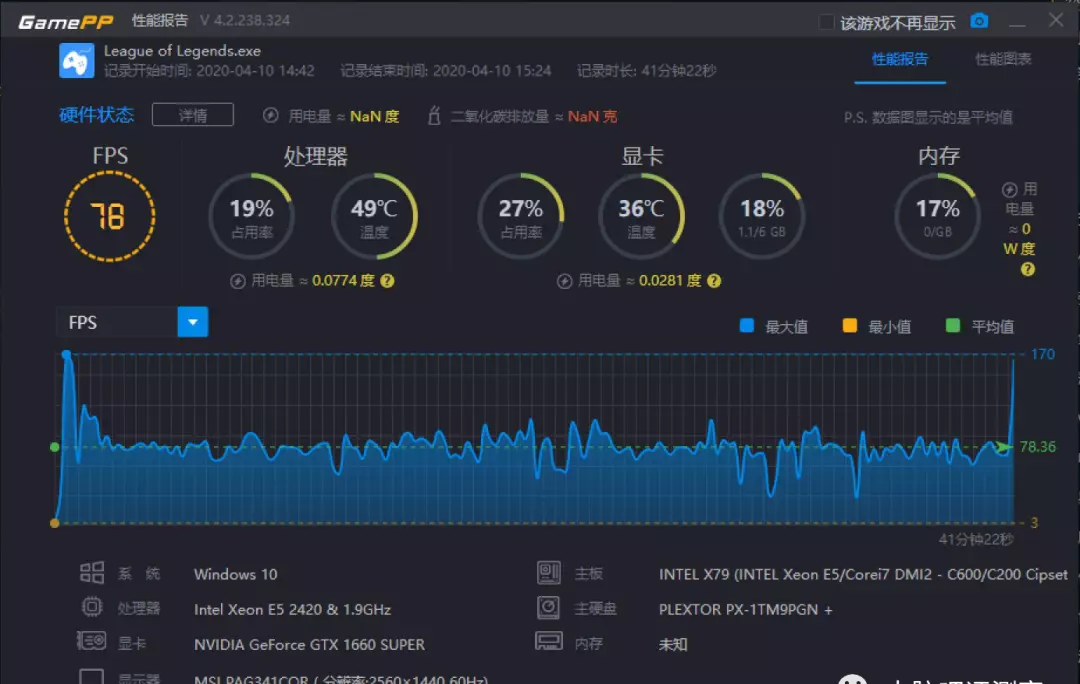
Task: Click the League of Legends game icon
Action: click(76, 61)
